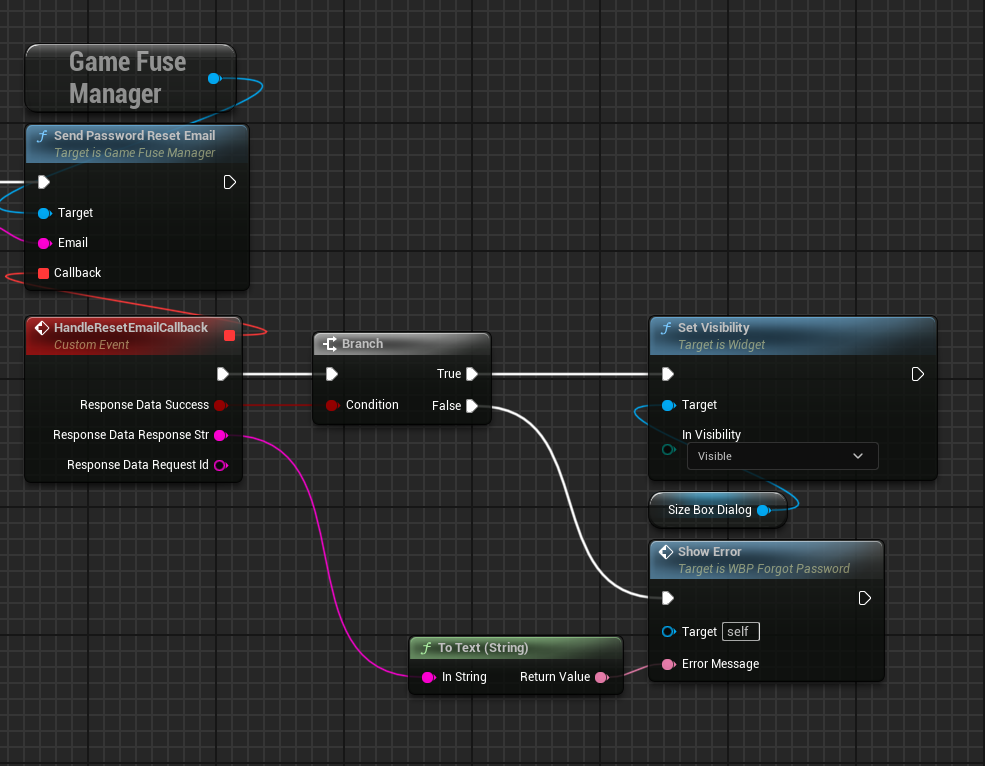Image resolution: width=985 pixels, height=766 pixels.
Task: Click the 'In Visibility' label text
Action: coord(711,435)
